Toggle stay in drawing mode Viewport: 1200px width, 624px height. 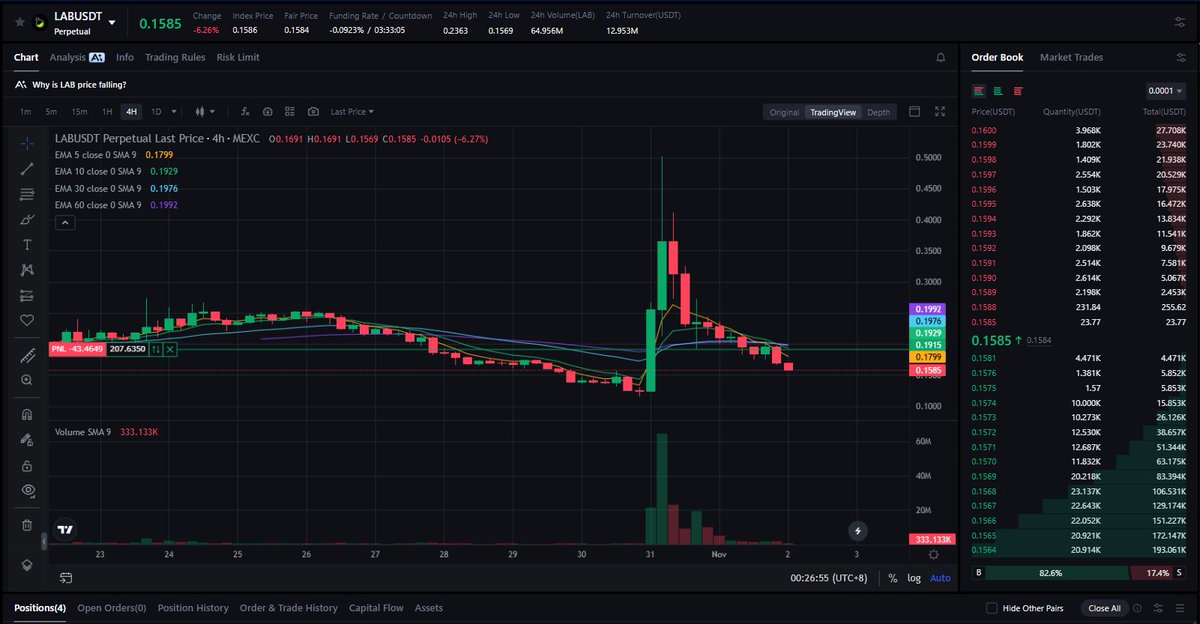tap(27, 440)
